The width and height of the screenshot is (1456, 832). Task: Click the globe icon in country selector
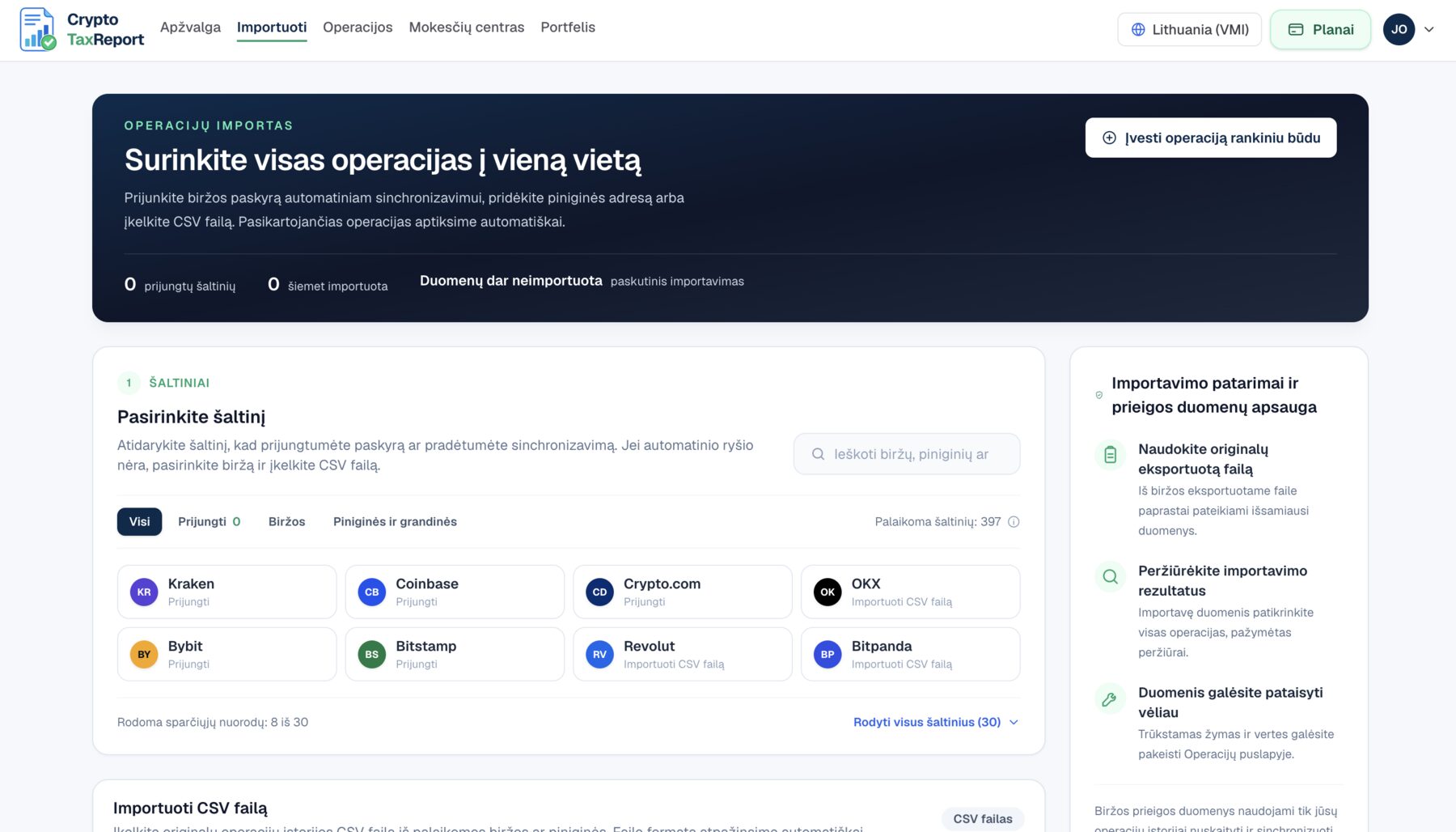[x=1138, y=29]
